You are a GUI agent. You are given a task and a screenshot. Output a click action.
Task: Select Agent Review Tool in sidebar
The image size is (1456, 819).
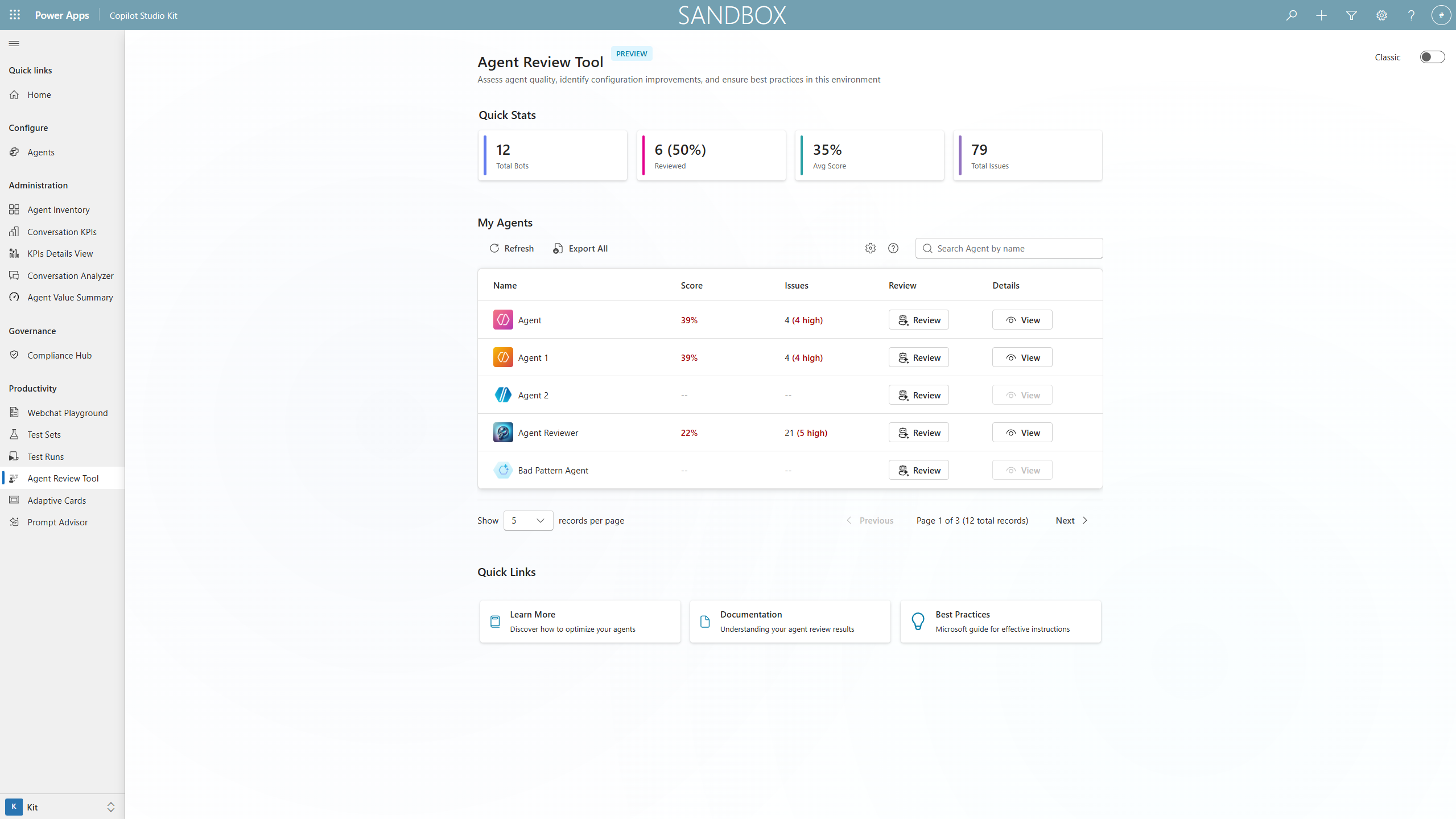62,478
